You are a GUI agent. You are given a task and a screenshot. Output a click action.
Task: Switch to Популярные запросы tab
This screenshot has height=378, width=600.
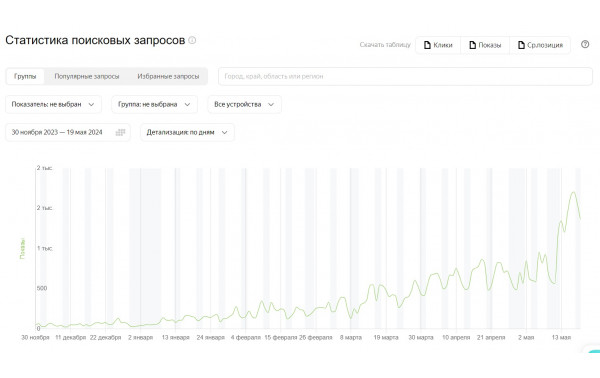click(86, 77)
